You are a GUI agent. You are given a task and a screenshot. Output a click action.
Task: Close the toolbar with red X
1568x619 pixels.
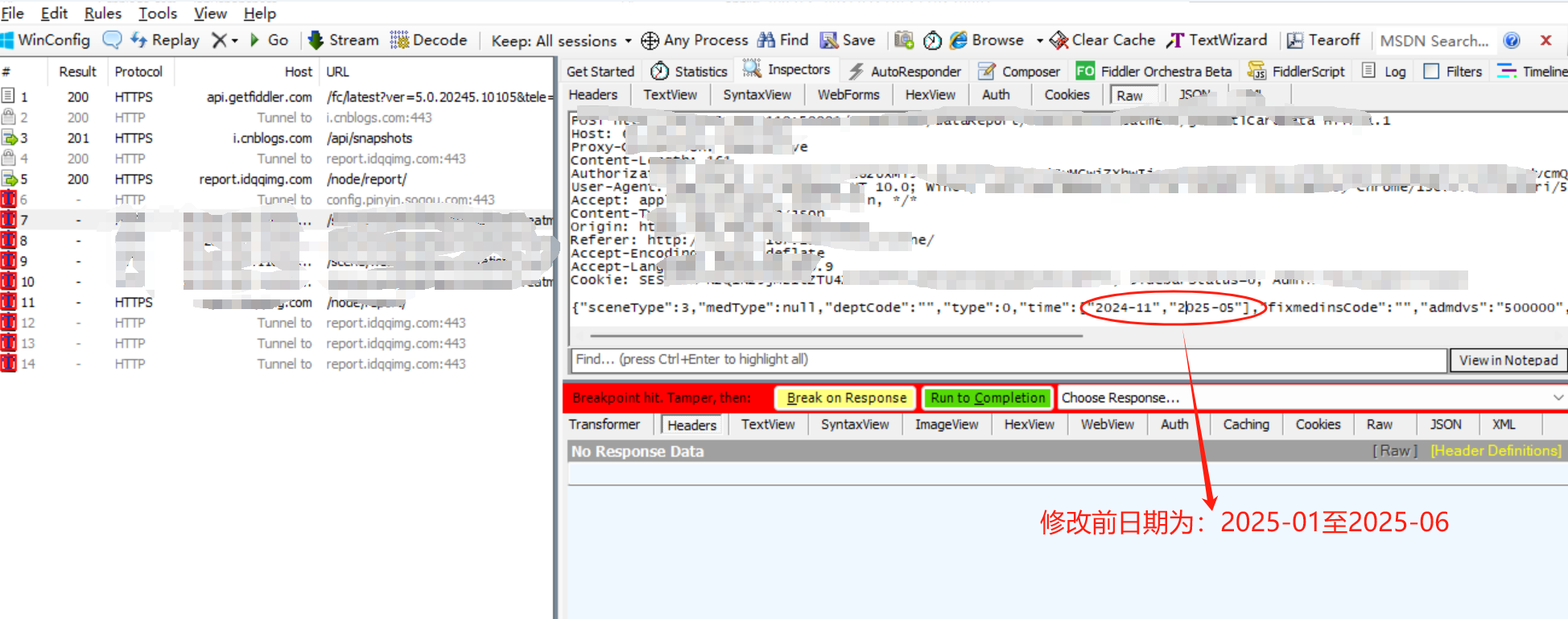(x=1545, y=40)
